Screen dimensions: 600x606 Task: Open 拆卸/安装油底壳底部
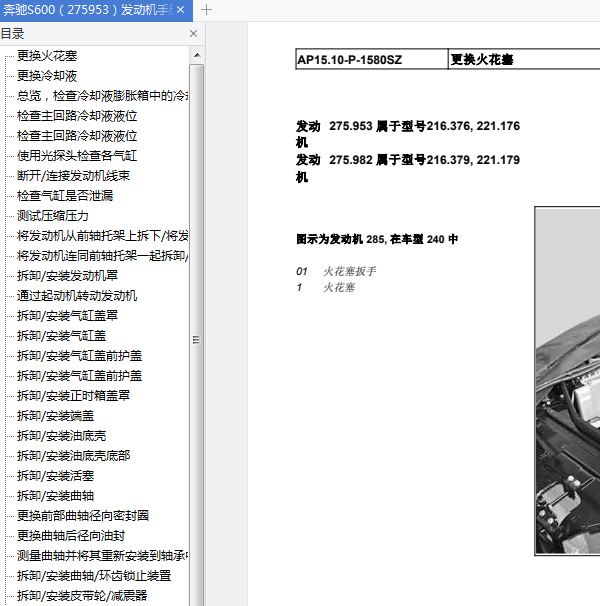pyautogui.click(x=73, y=456)
